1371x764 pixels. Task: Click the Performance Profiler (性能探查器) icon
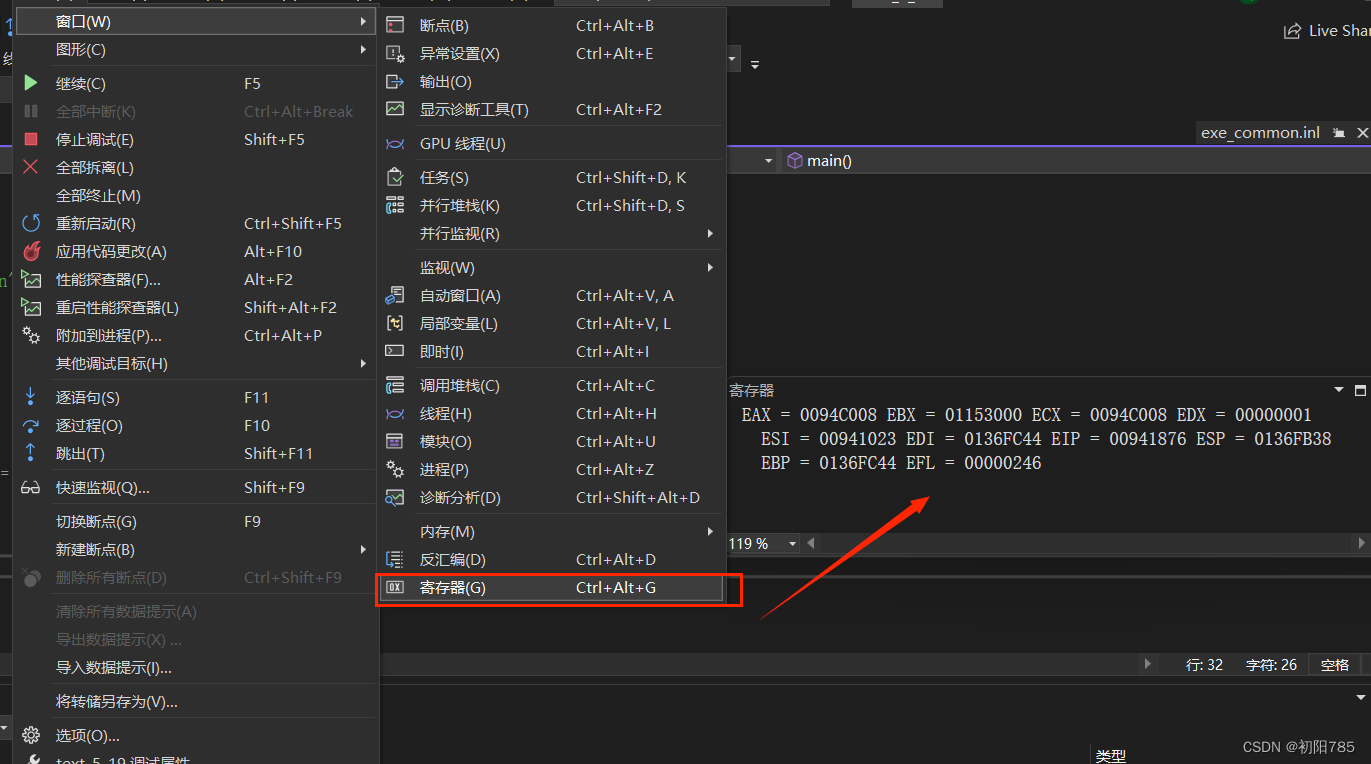[31, 279]
